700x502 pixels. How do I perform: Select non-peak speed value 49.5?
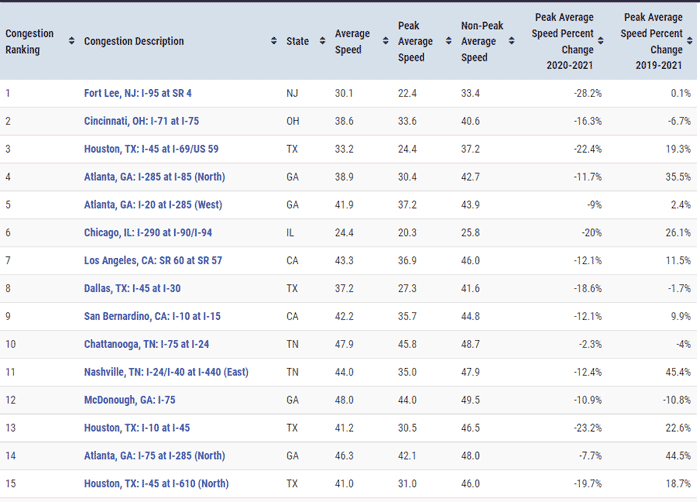(x=471, y=400)
